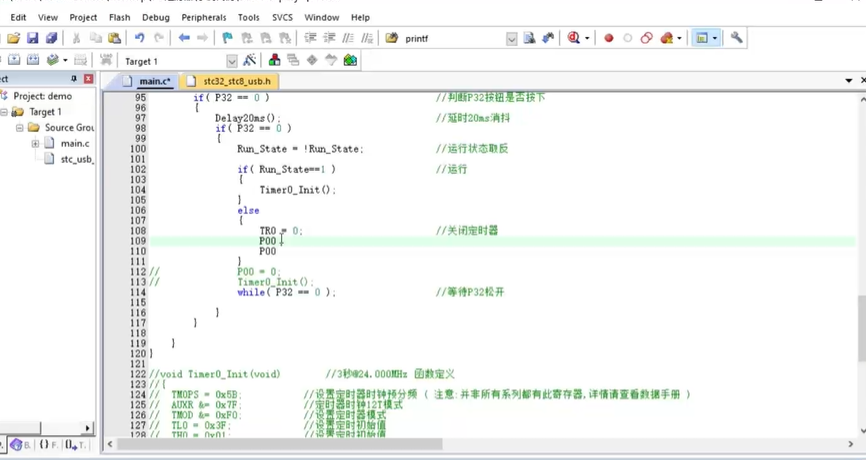Screen dimensions: 866x460
Task: Close the Project panel
Action: pyautogui.click(x=88, y=79)
